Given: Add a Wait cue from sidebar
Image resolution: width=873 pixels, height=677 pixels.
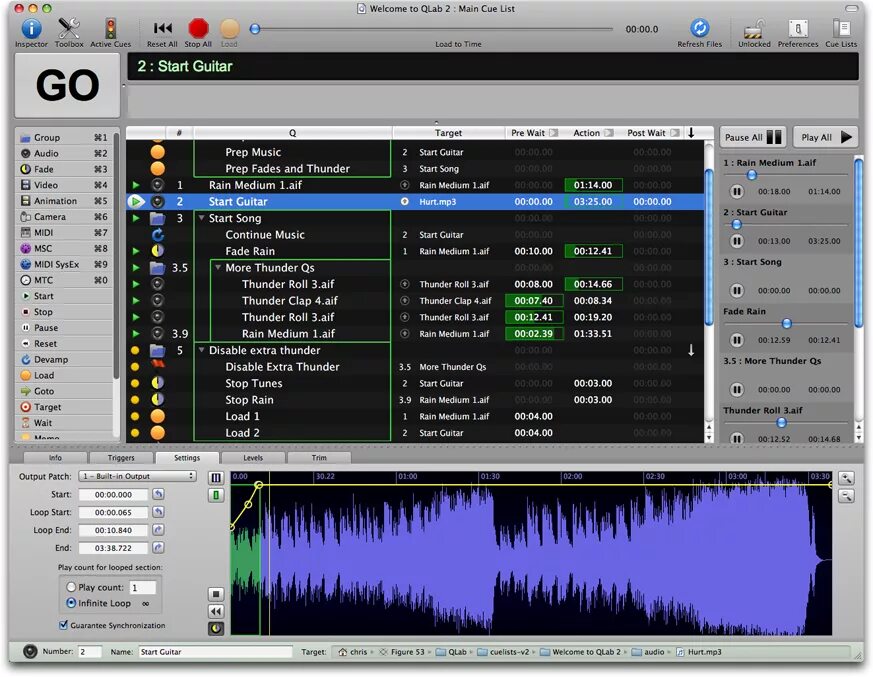Looking at the screenshot, I should pos(66,423).
